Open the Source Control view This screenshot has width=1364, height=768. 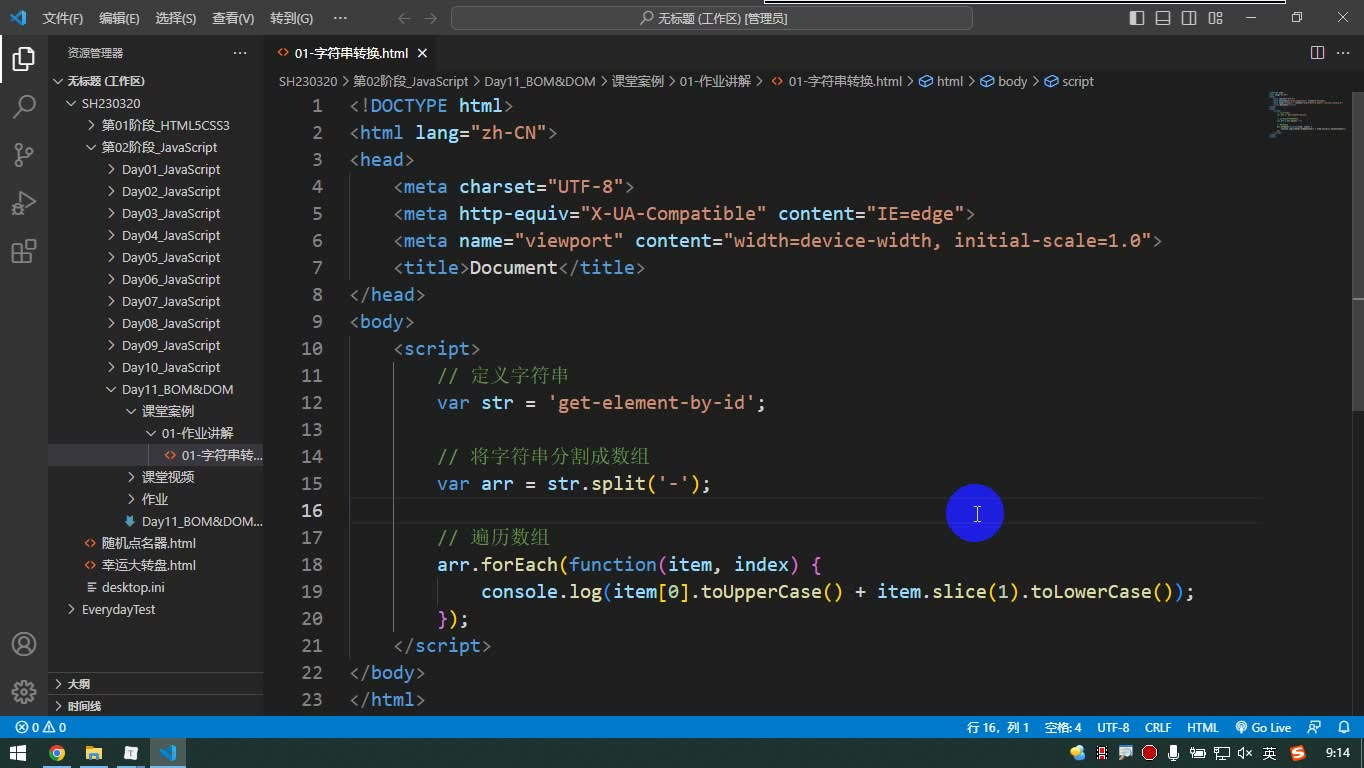[24, 155]
